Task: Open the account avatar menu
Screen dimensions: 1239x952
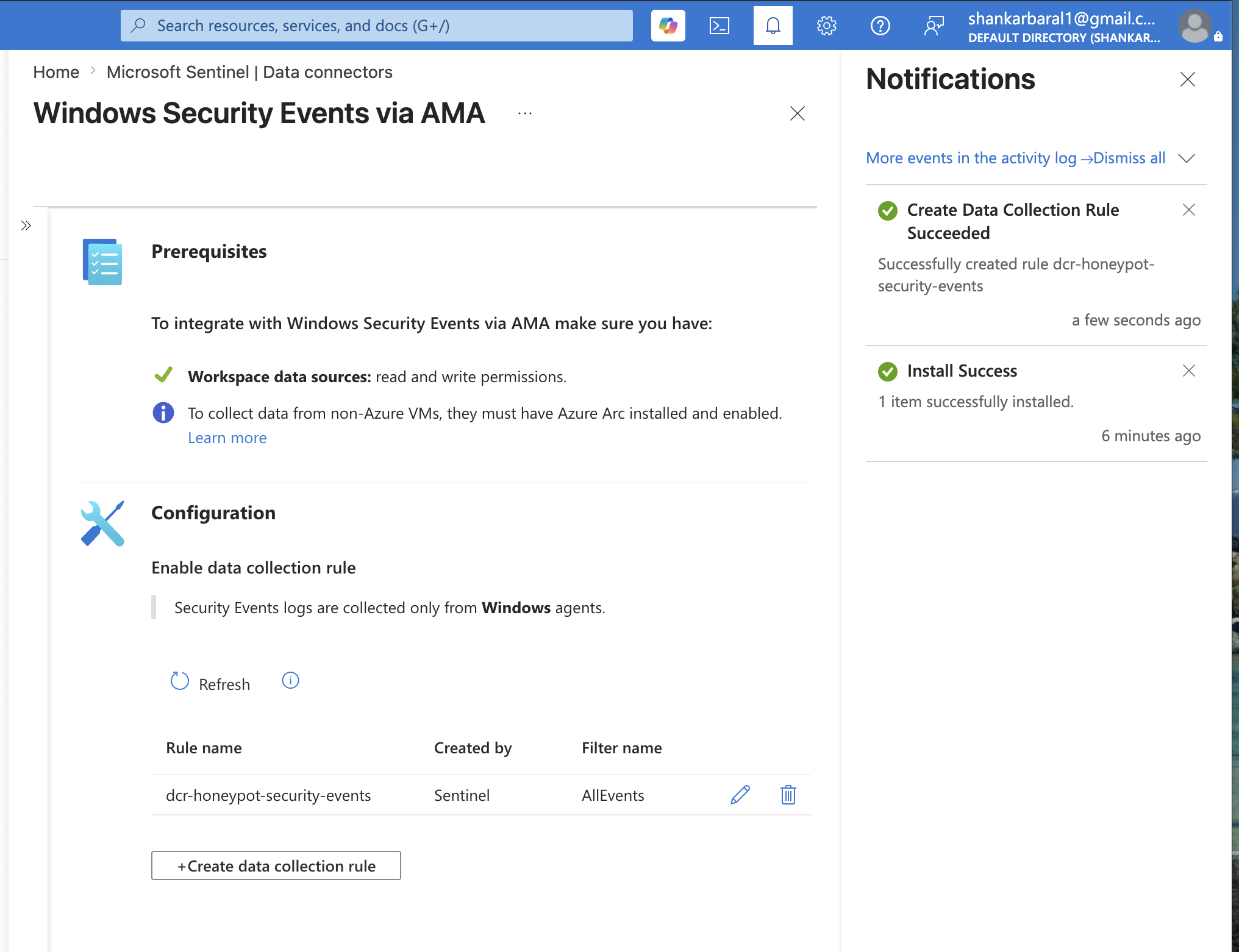Action: click(1194, 26)
